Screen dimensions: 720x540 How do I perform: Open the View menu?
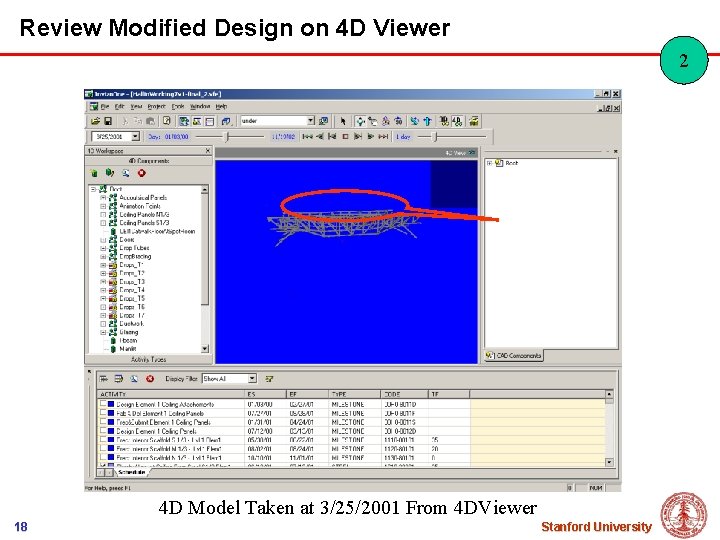click(136, 107)
